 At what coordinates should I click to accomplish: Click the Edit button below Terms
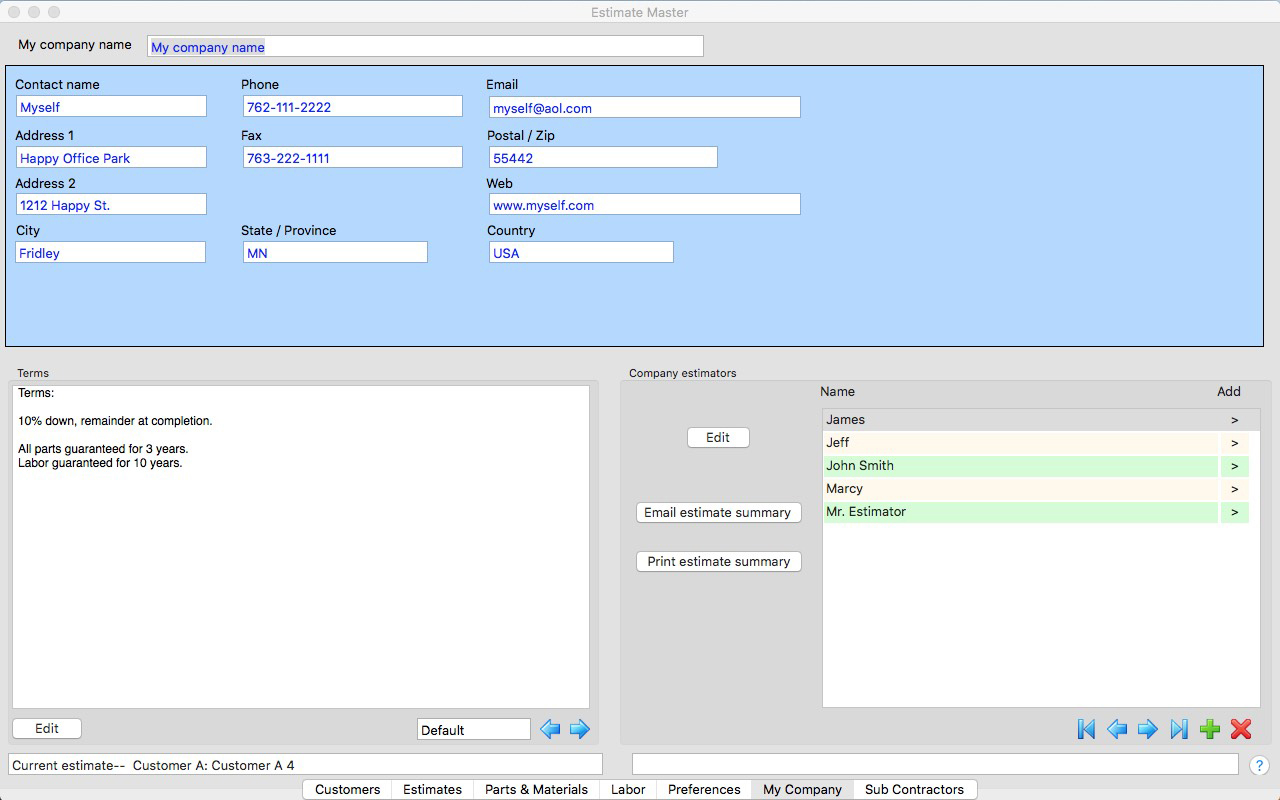47,729
